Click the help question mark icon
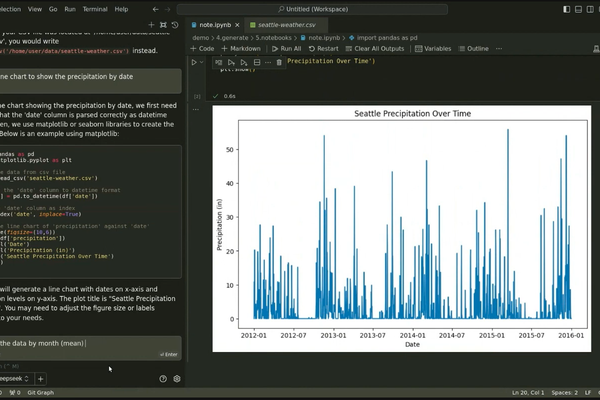 (163, 379)
